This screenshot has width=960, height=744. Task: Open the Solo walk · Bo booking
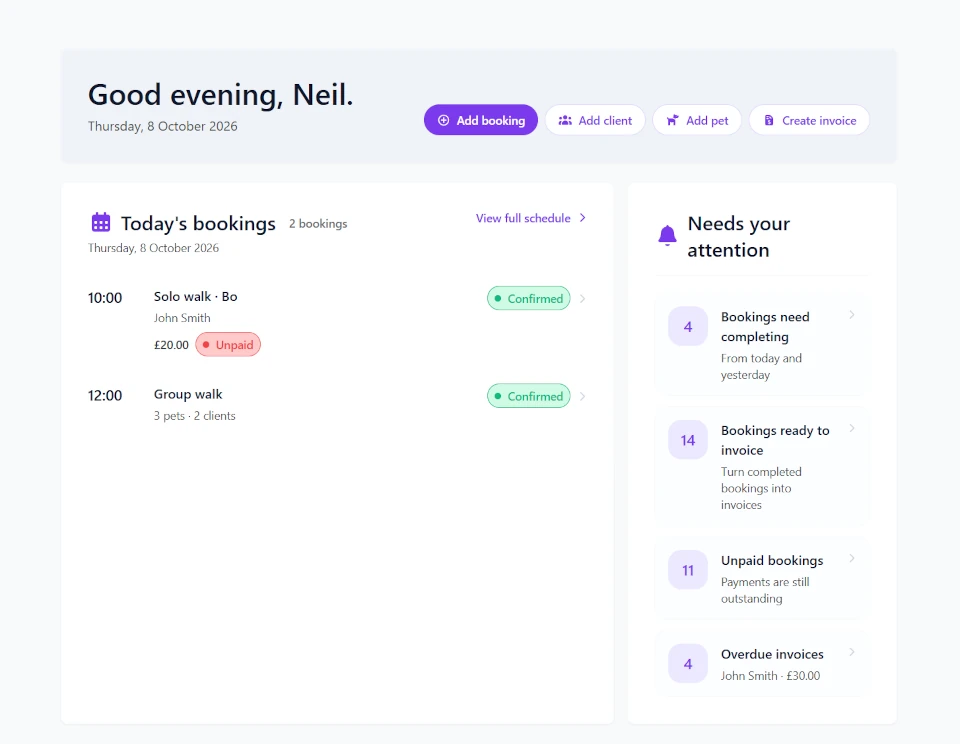point(195,296)
